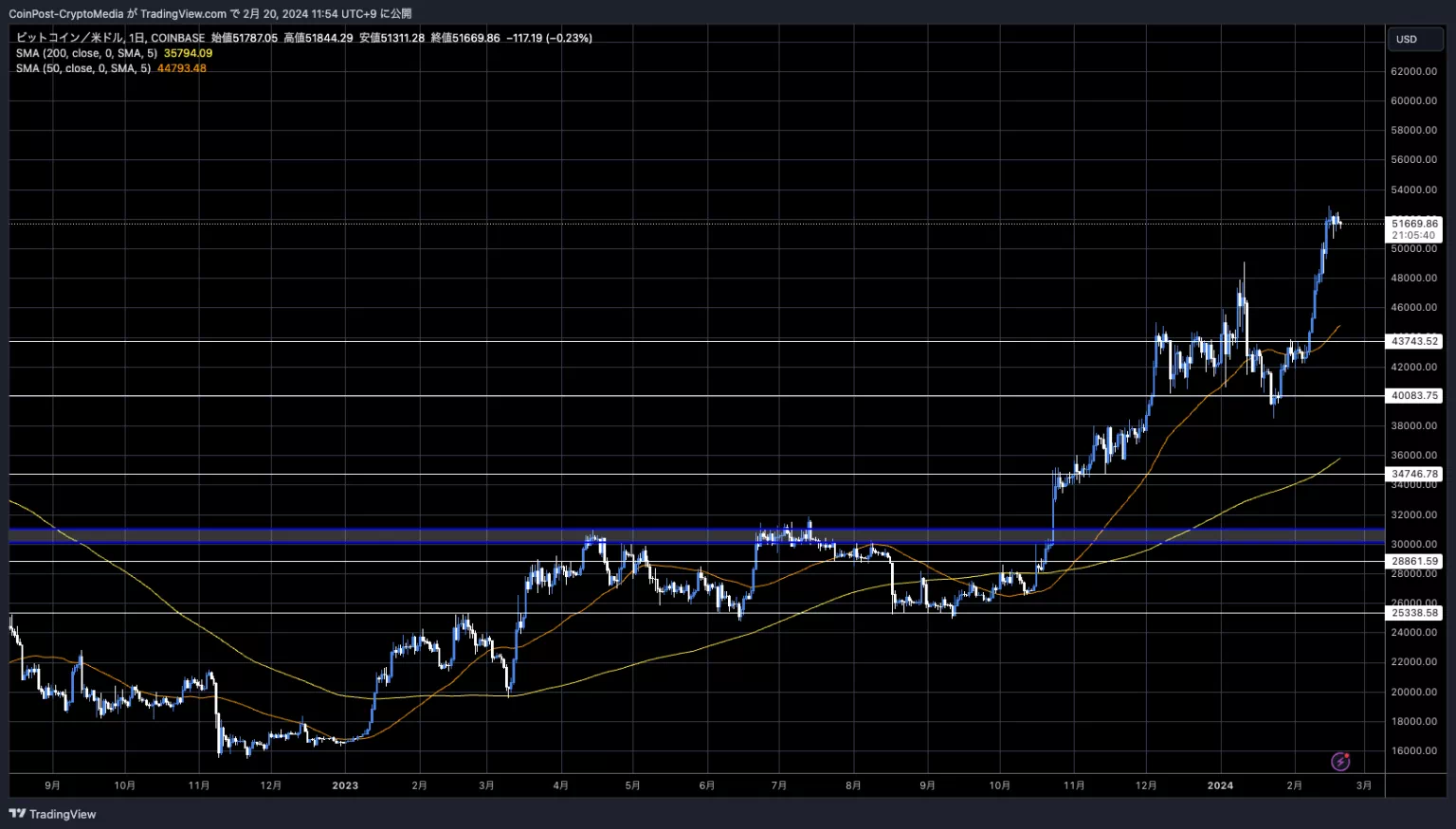
Task: Select the current price label 51669.86
Action: [1415, 224]
